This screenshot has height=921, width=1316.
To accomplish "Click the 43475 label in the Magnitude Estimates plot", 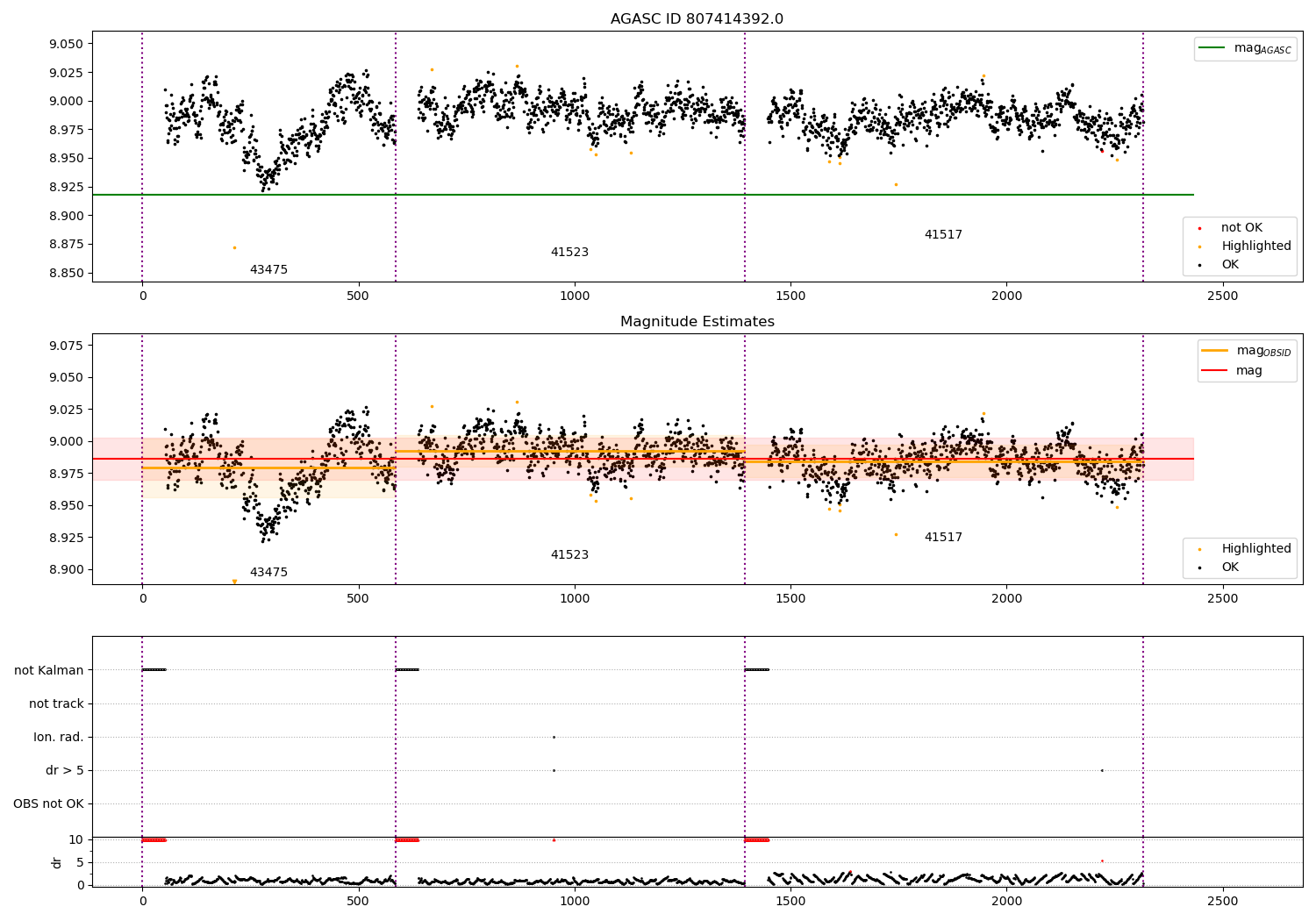I will [x=268, y=573].
